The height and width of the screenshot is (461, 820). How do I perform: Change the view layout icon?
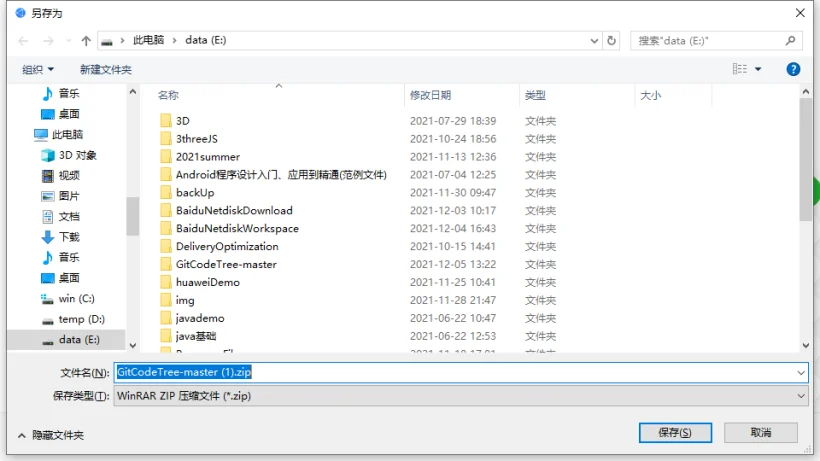click(739, 69)
